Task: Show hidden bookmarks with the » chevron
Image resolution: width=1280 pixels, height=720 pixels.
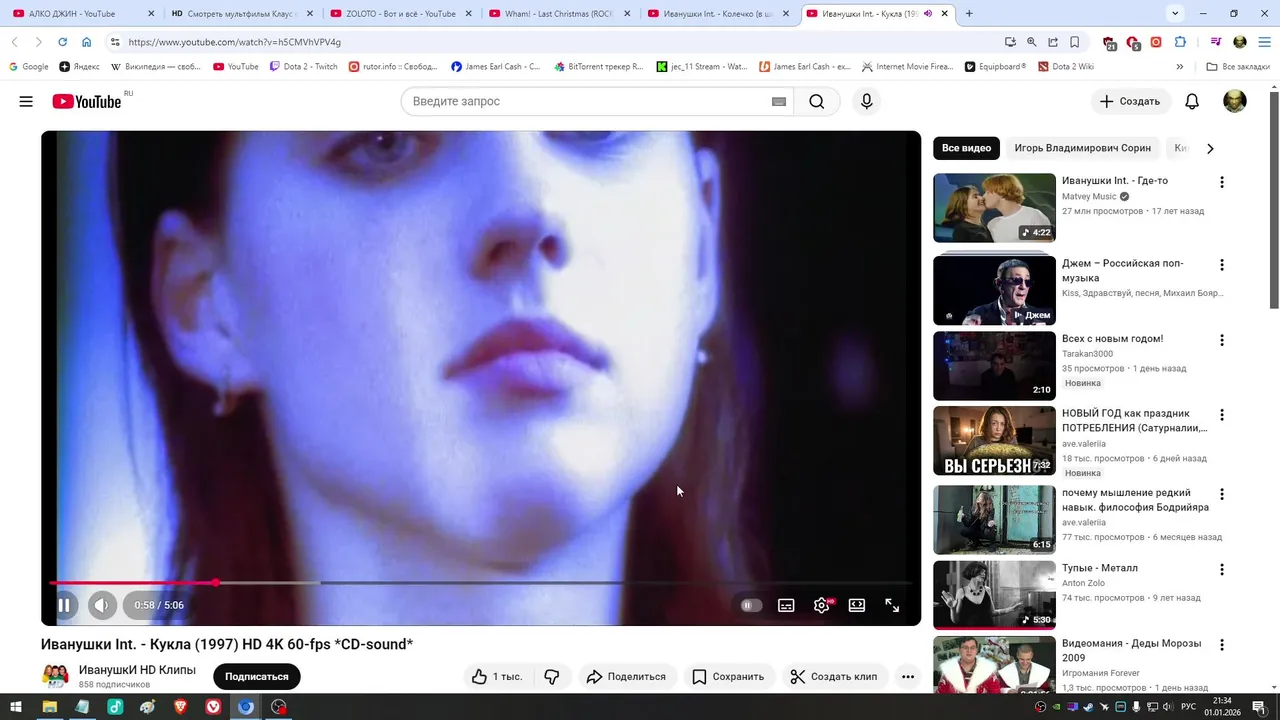Action: click(1180, 66)
